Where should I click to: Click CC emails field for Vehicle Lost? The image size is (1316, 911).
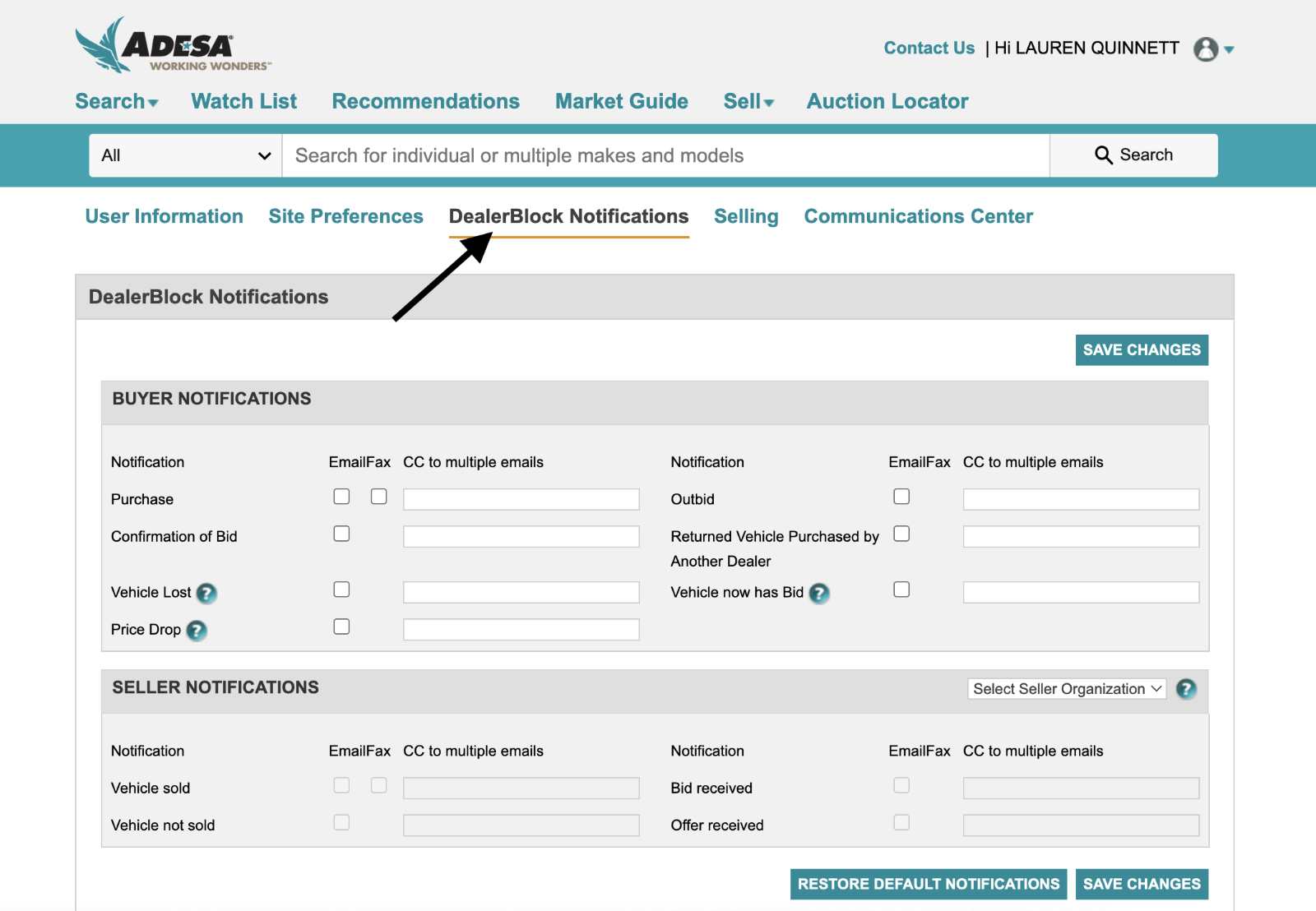tap(521, 592)
